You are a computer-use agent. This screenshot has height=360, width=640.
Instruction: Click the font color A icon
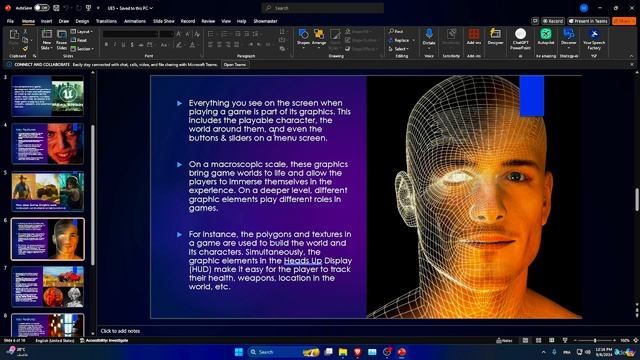[x=192, y=45]
